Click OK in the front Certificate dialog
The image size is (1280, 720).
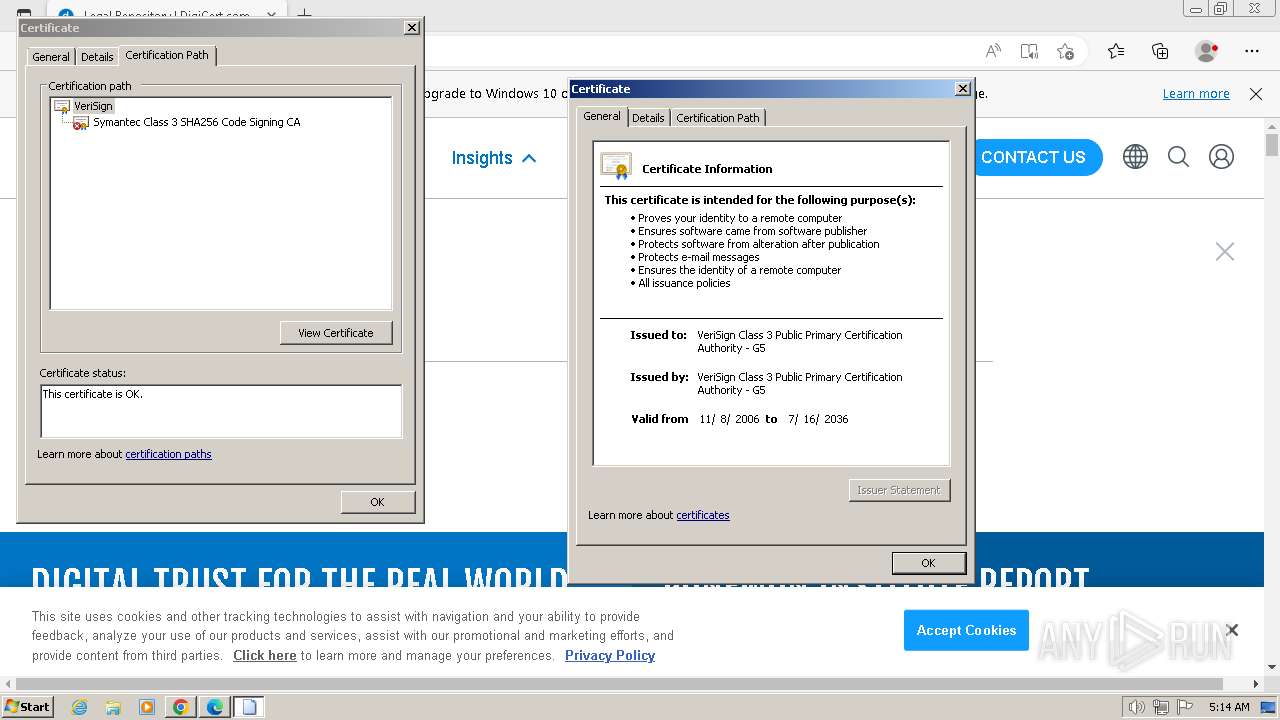coord(928,563)
